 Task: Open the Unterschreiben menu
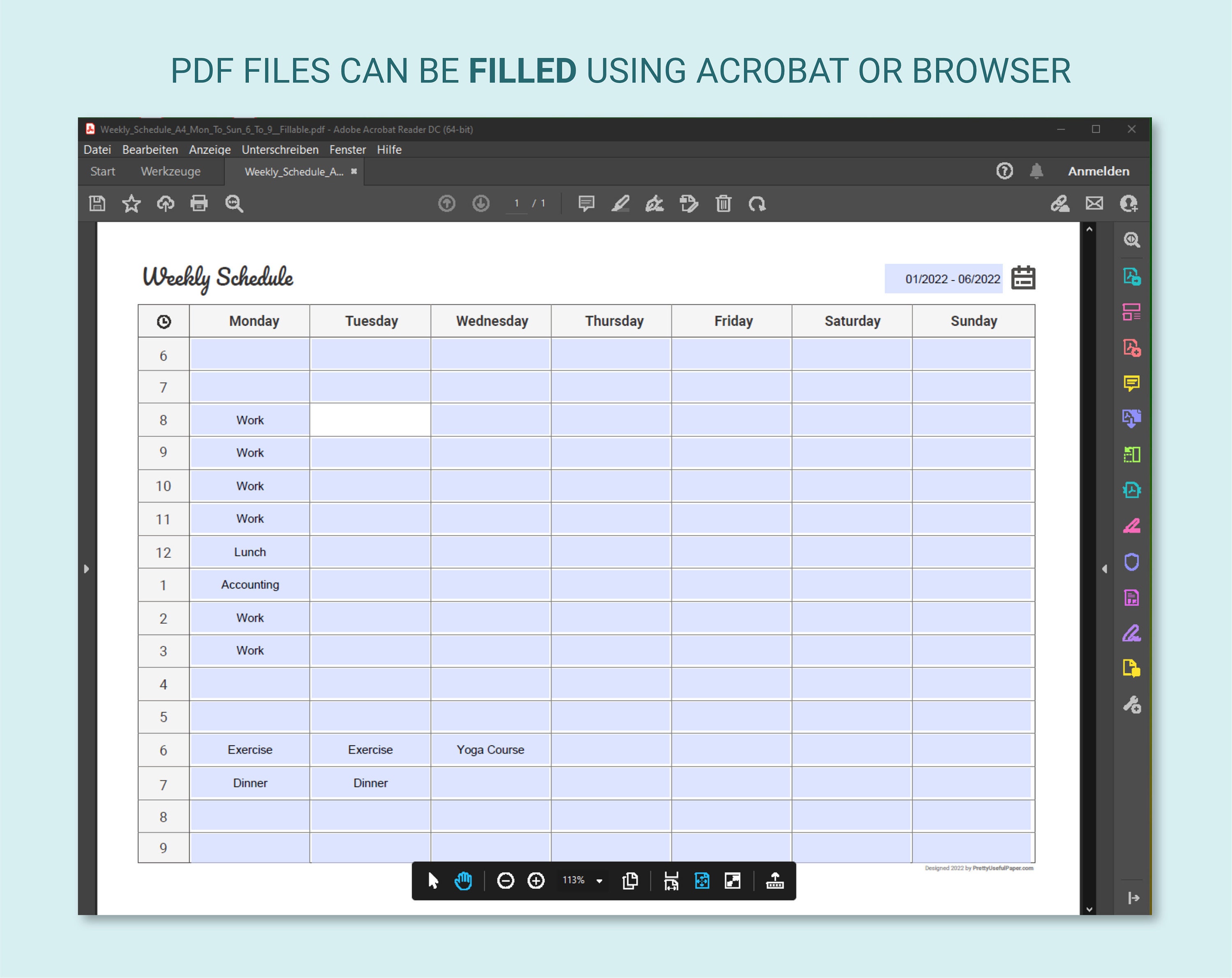(280, 150)
